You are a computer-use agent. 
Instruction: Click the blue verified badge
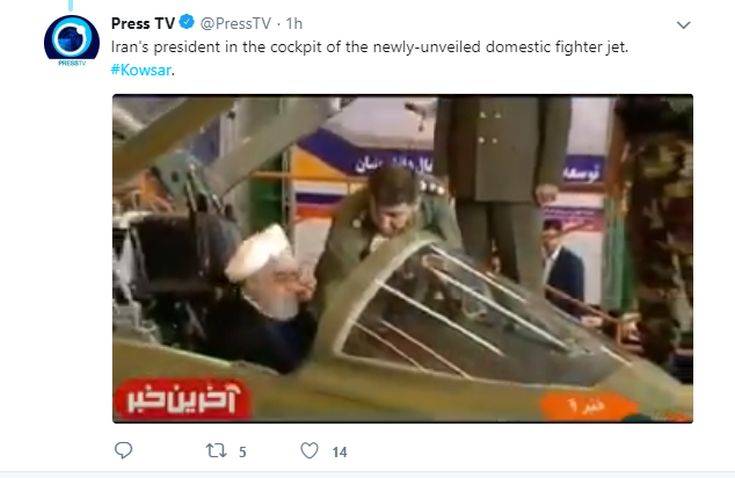(x=187, y=22)
